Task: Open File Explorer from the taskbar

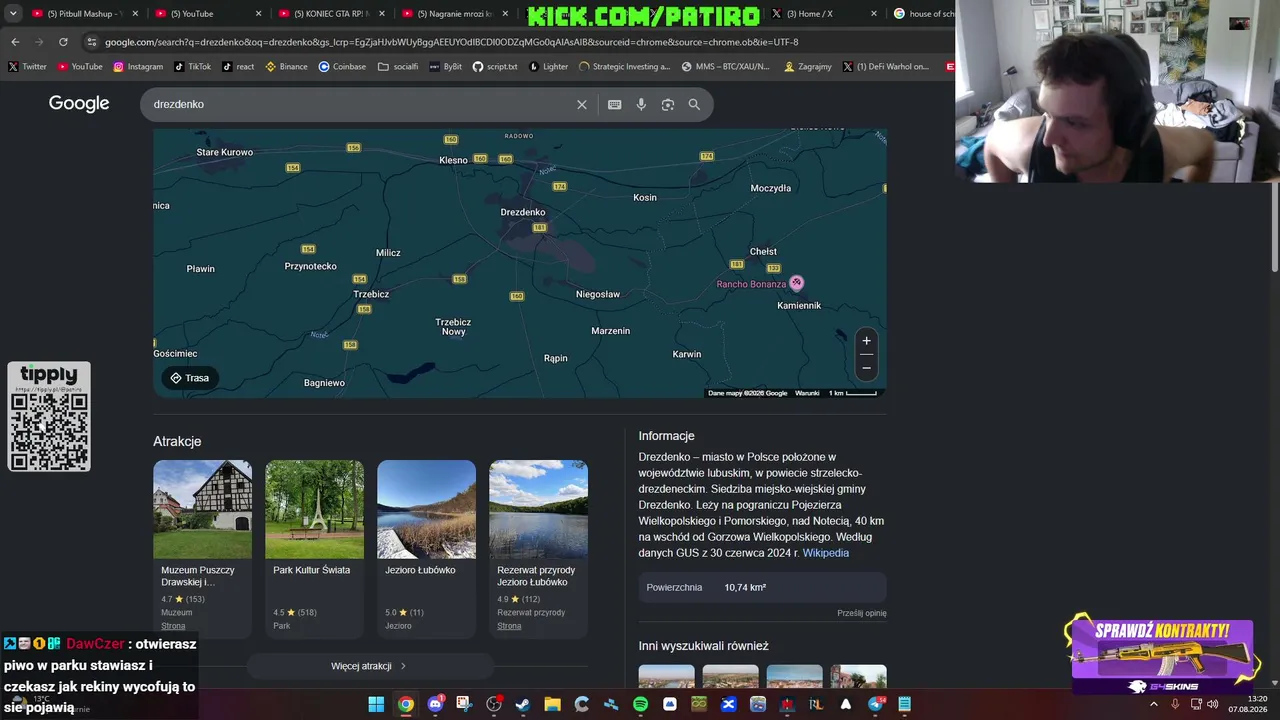Action: click(552, 704)
